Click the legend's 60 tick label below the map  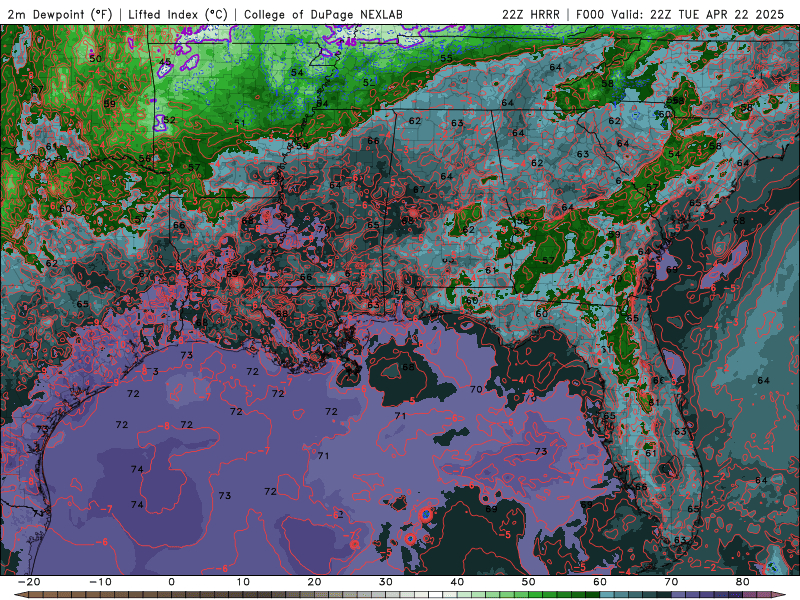click(600, 582)
